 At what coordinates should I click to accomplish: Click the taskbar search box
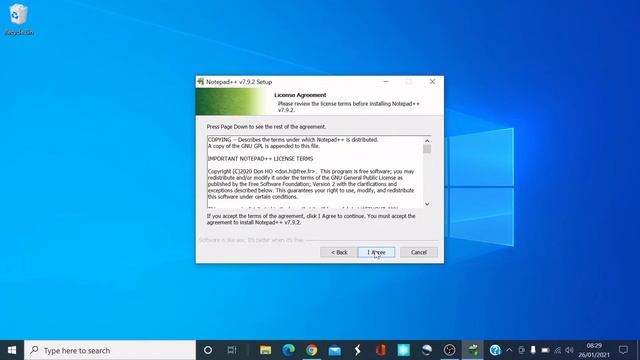click(x=110, y=350)
